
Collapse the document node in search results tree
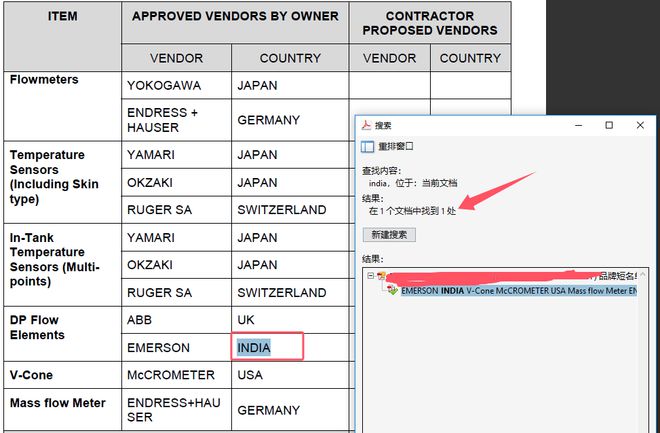[370, 276]
